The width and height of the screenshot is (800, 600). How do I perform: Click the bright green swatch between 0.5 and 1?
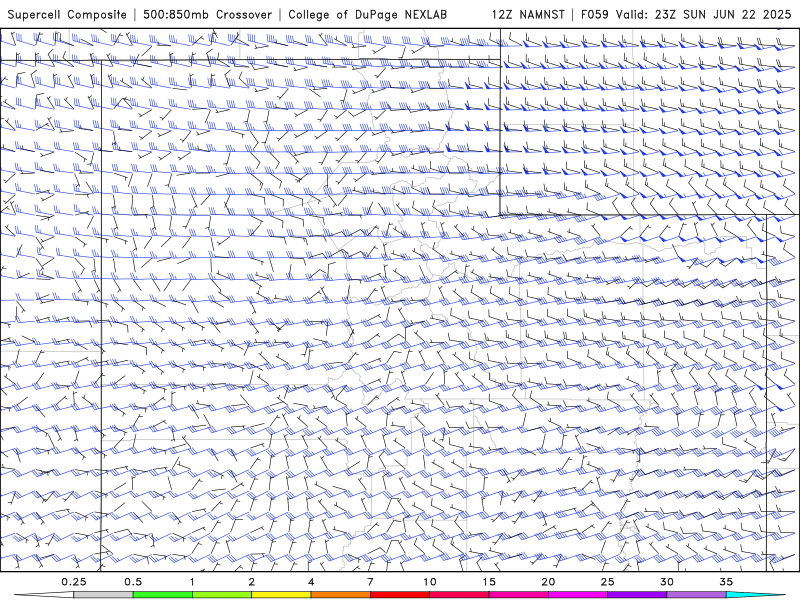tap(163, 595)
